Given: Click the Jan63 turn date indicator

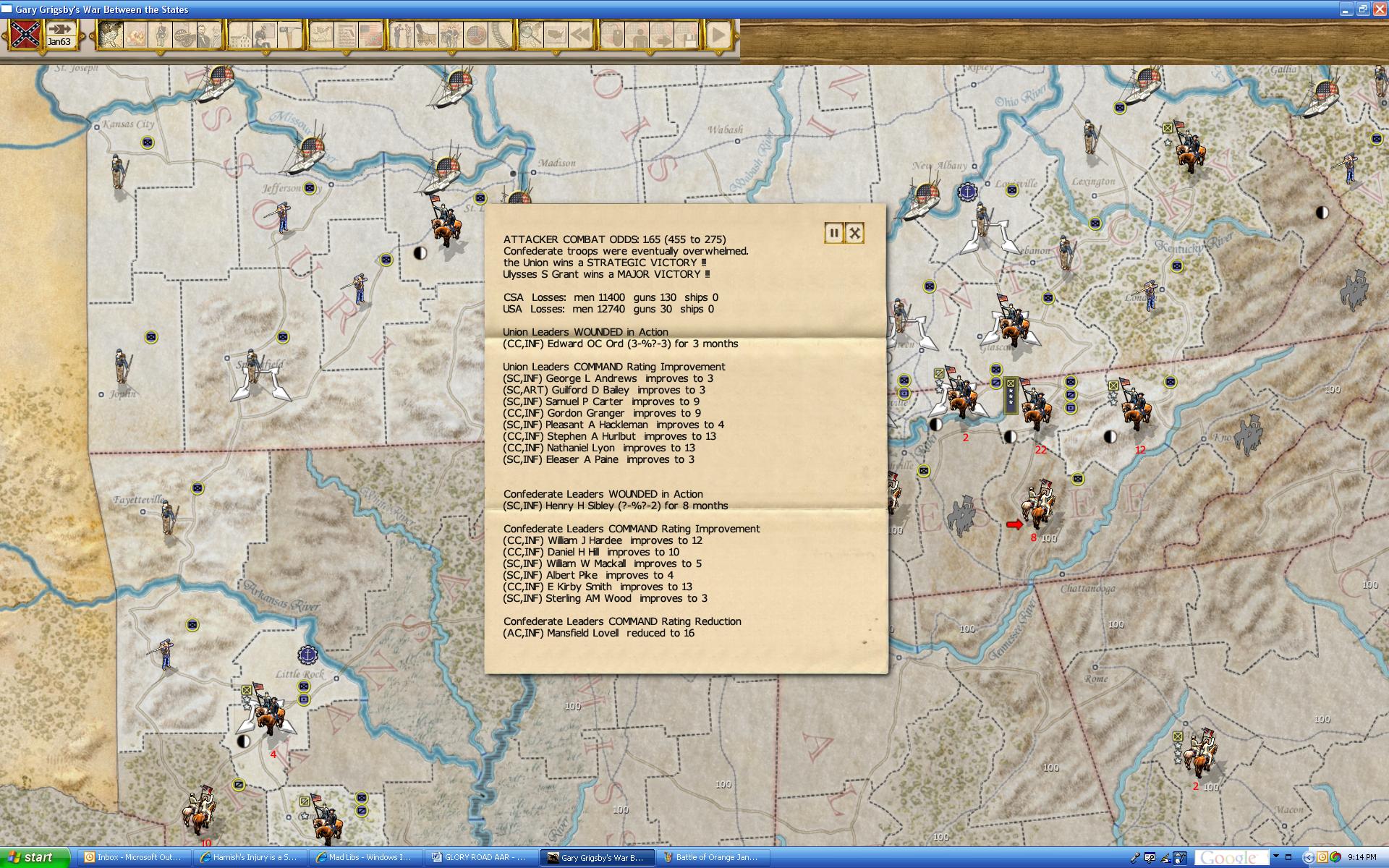Looking at the screenshot, I should 59,34.
